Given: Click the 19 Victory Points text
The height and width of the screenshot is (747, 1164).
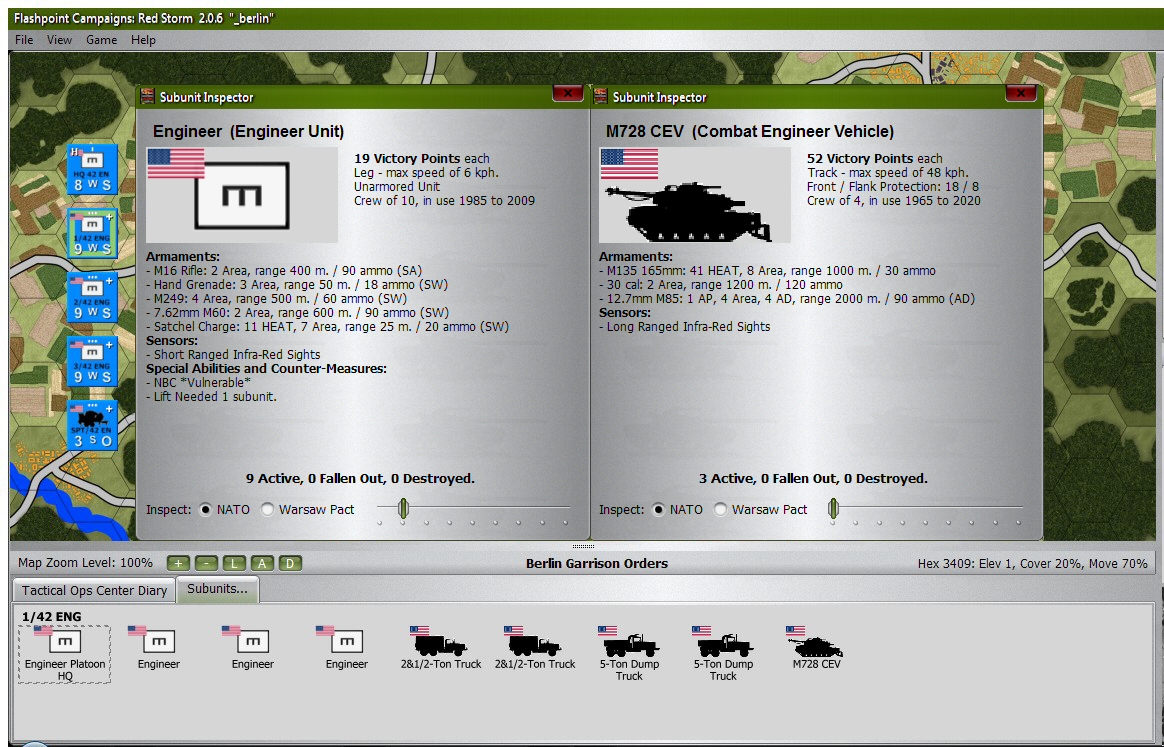Looking at the screenshot, I should pyautogui.click(x=409, y=158).
